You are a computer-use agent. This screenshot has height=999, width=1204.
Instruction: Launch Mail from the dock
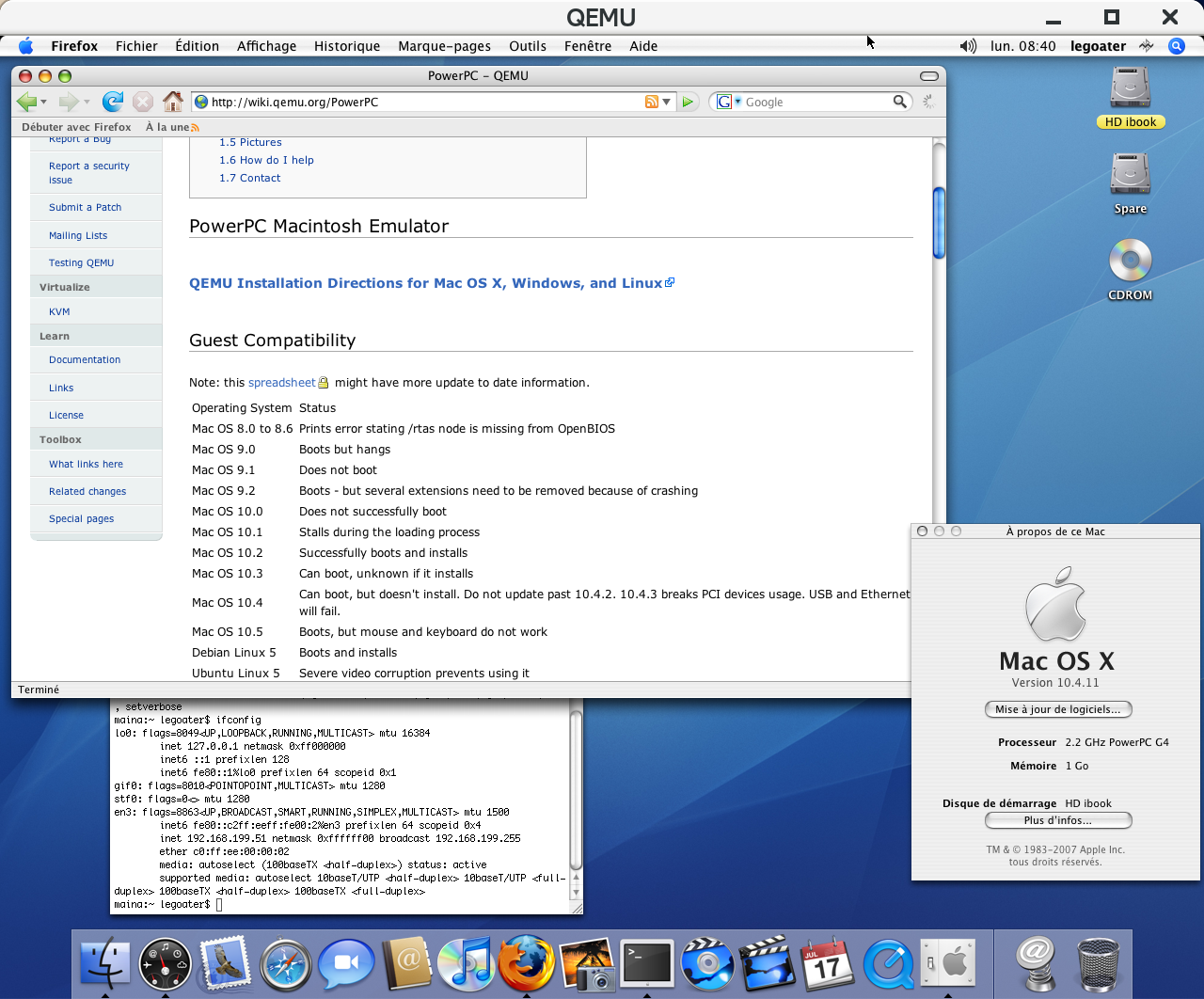pyautogui.click(x=226, y=964)
